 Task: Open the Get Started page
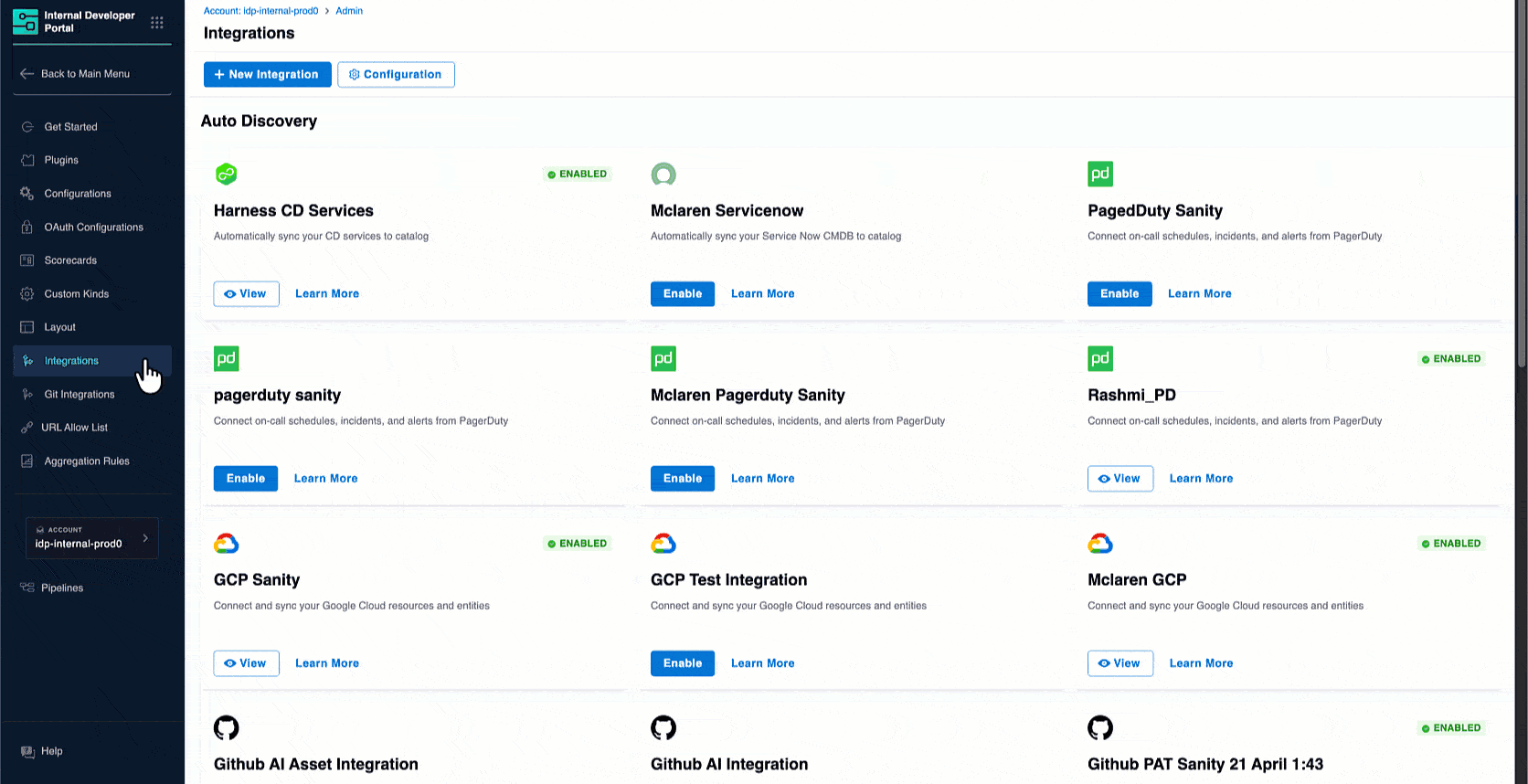tap(70, 127)
